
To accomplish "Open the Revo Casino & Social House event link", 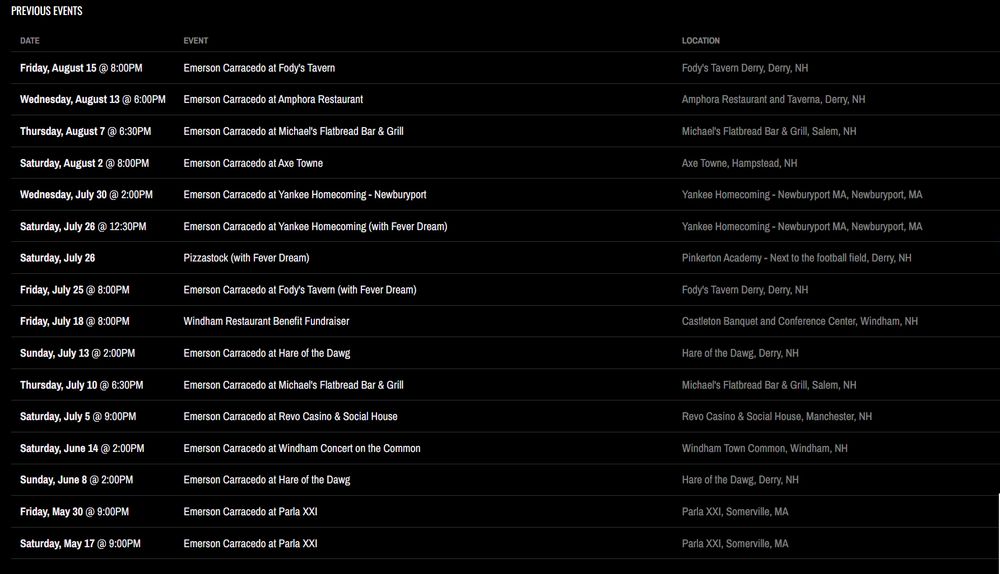I will [290, 416].
